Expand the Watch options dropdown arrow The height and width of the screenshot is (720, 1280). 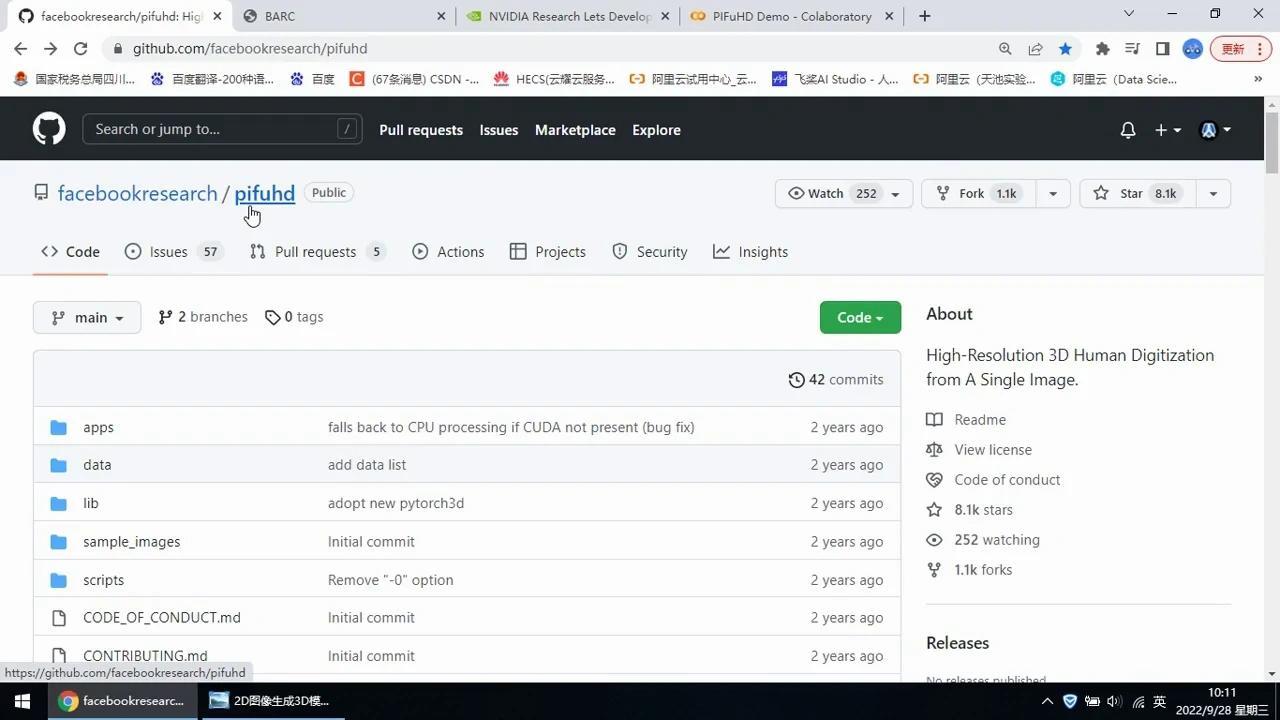[896, 194]
